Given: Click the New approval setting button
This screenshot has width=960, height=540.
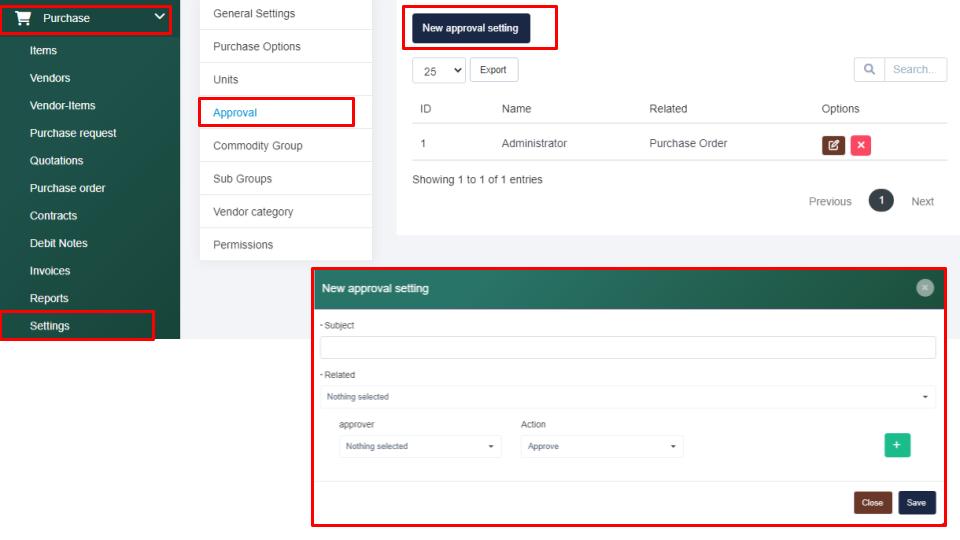Looking at the screenshot, I should pos(470,28).
